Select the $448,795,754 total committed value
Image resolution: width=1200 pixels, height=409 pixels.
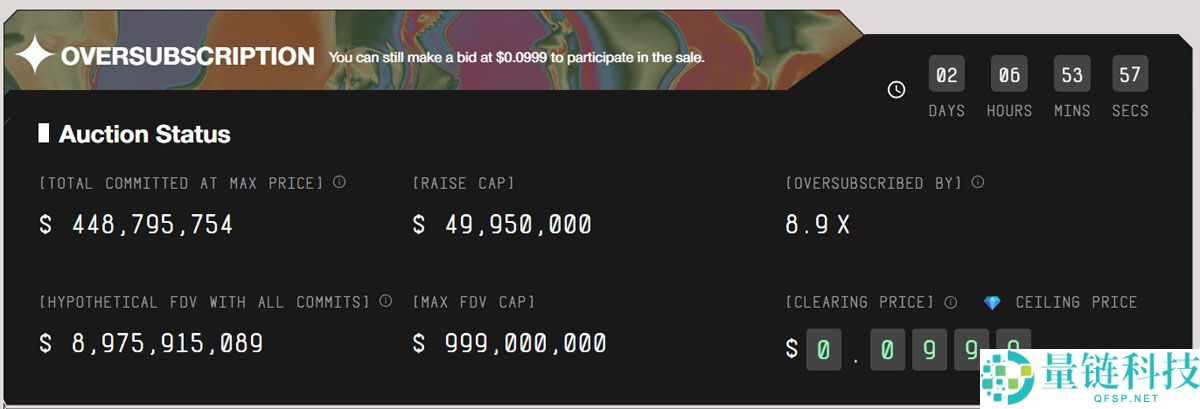(136, 225)
